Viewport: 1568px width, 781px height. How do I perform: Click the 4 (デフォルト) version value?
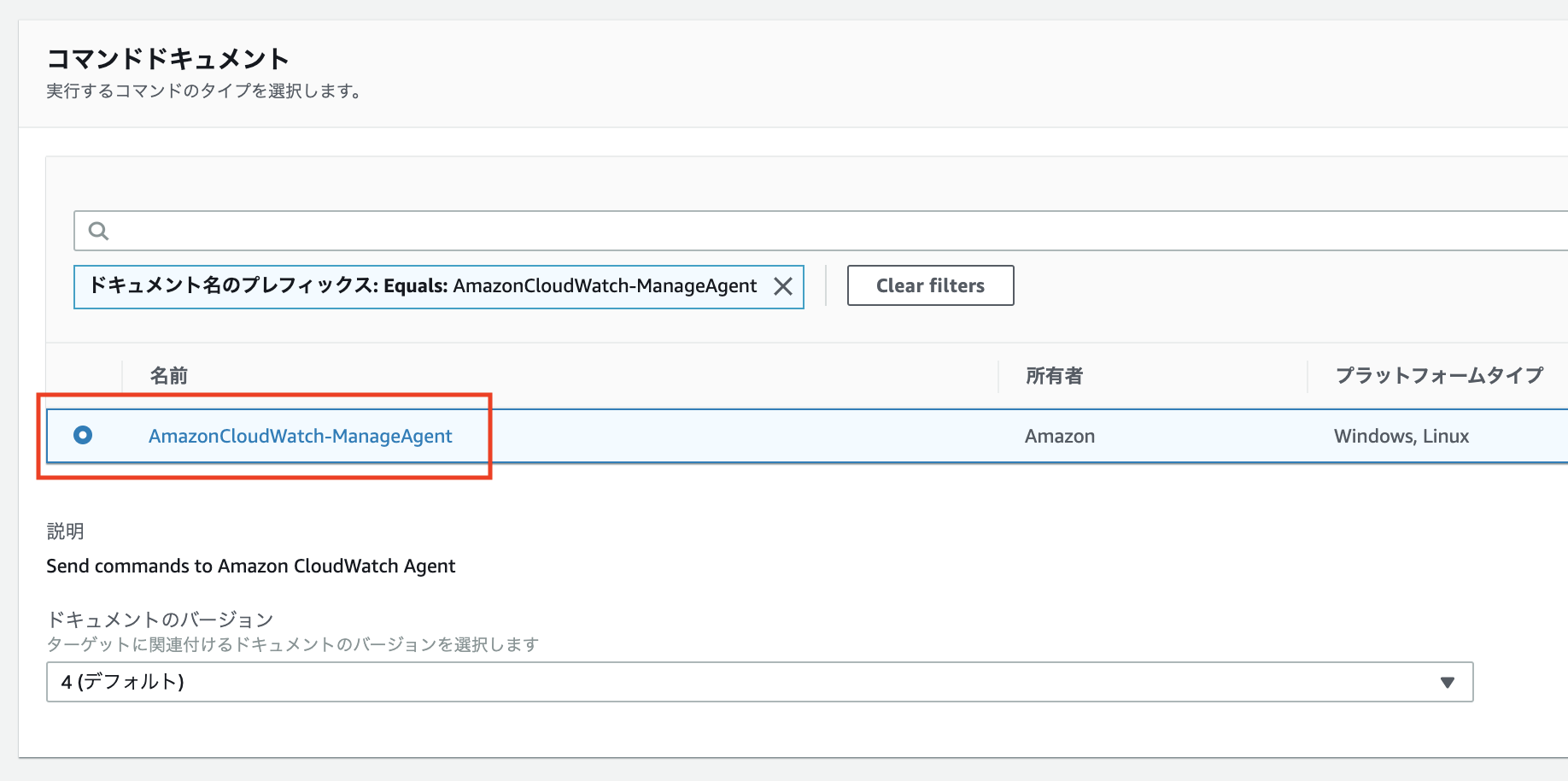pyautogui.click(x=123, y=682)
